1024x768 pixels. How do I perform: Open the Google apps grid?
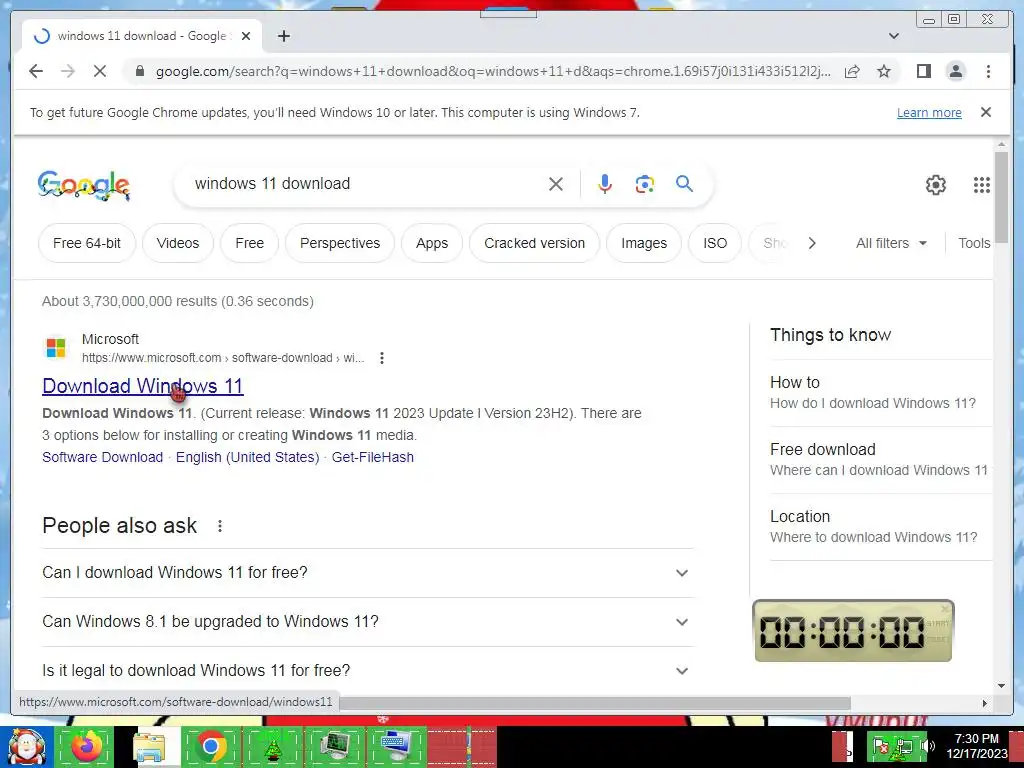coord(982,185)
